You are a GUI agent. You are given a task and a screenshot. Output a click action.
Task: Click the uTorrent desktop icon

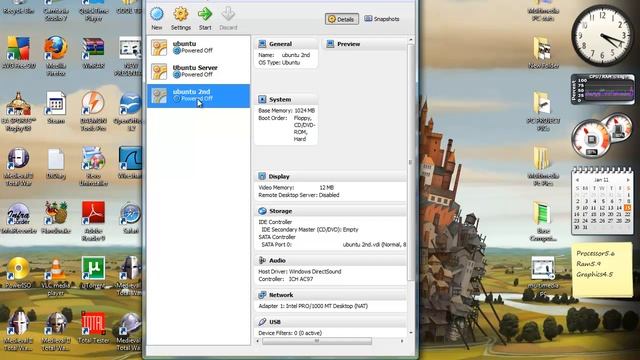point(93,272)
